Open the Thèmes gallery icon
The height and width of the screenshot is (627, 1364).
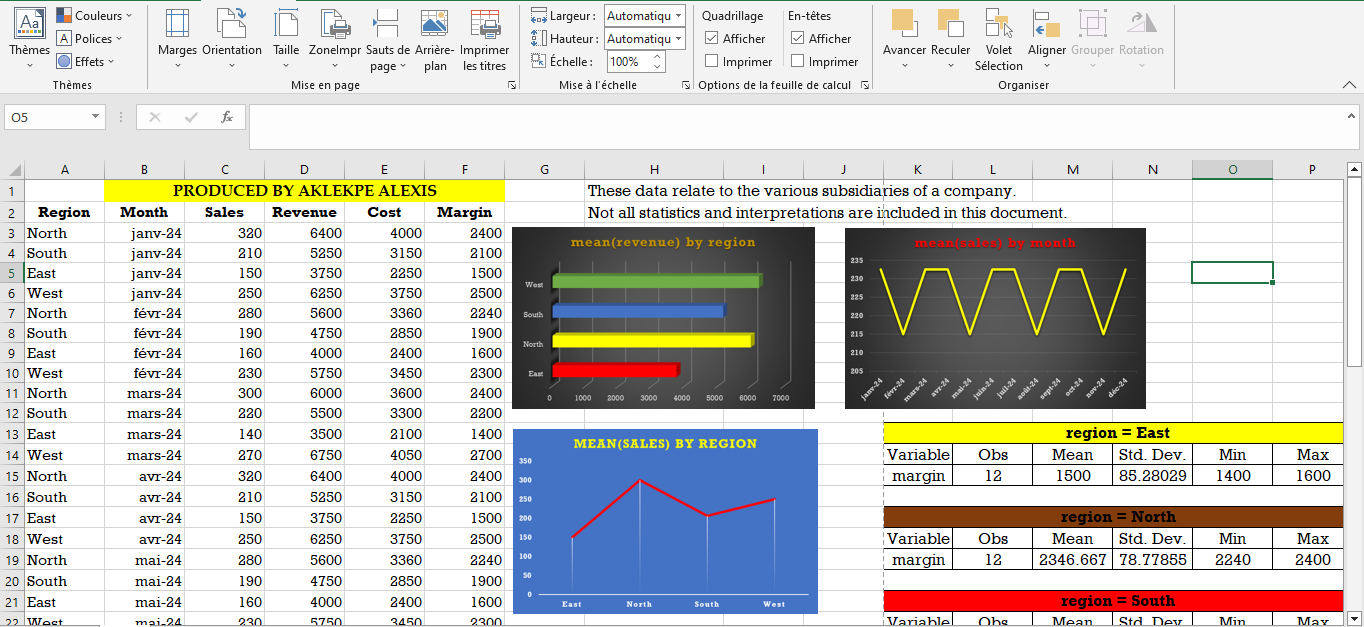click(29, 24)
